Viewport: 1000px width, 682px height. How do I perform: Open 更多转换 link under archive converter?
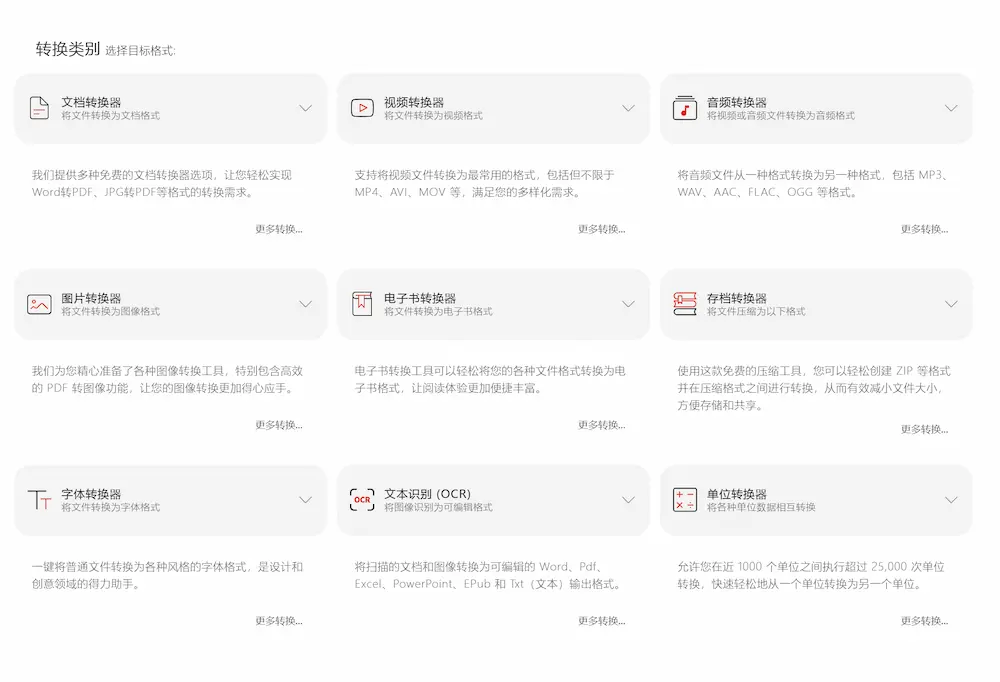point(924,429)
